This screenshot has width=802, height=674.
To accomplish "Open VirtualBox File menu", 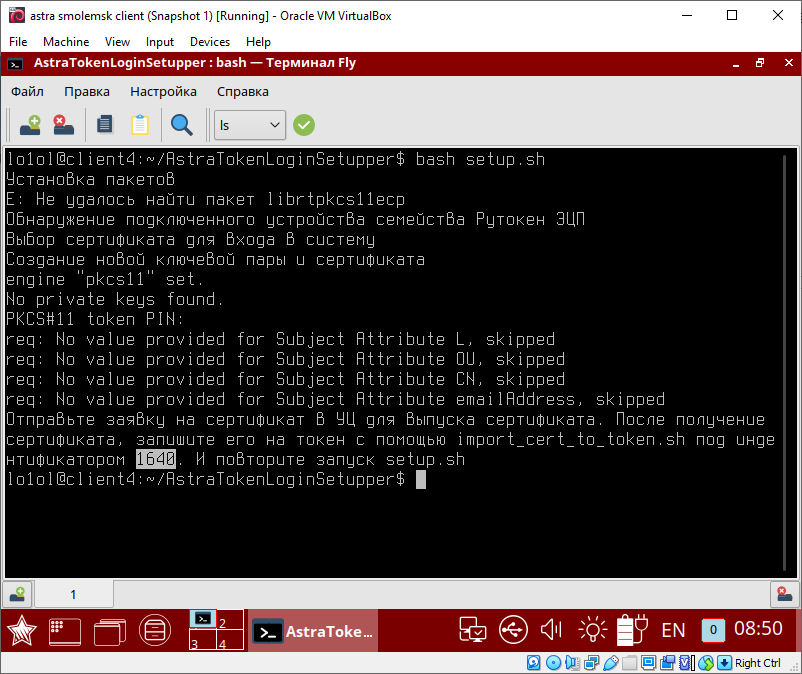I will pyautogui.click(x=18, y=42).
